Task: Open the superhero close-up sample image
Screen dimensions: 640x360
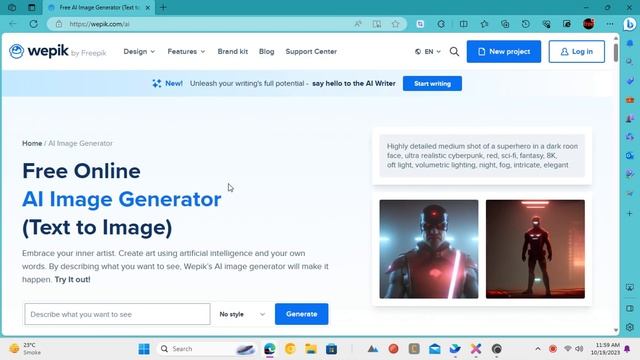Action: (x=429, y=249)
